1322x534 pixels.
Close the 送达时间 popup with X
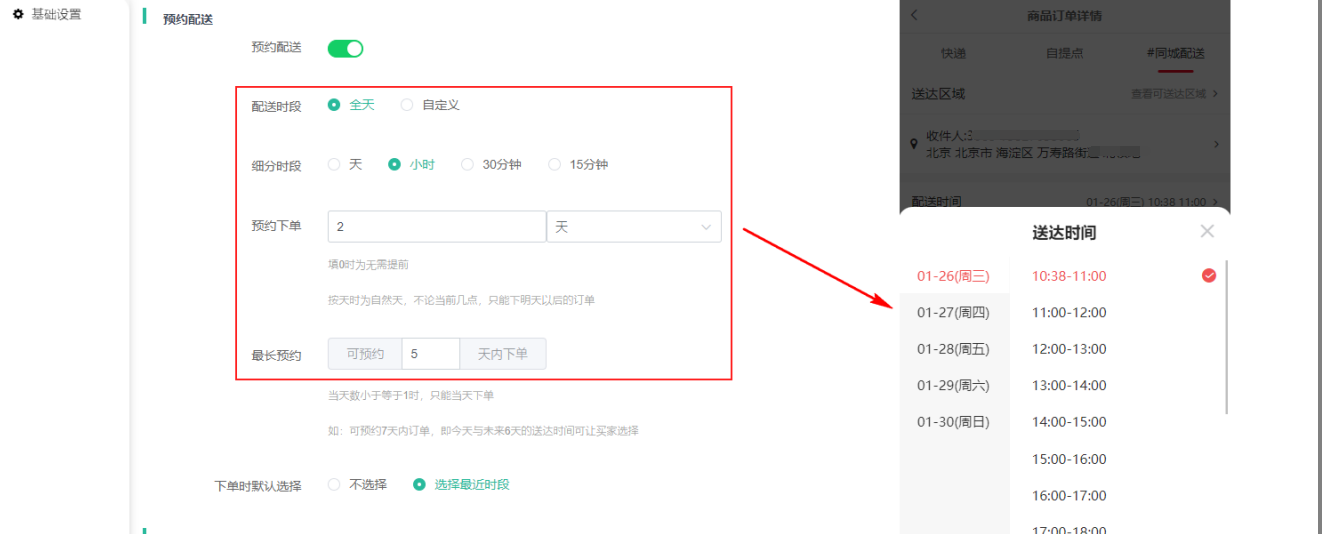[1207, 231]
